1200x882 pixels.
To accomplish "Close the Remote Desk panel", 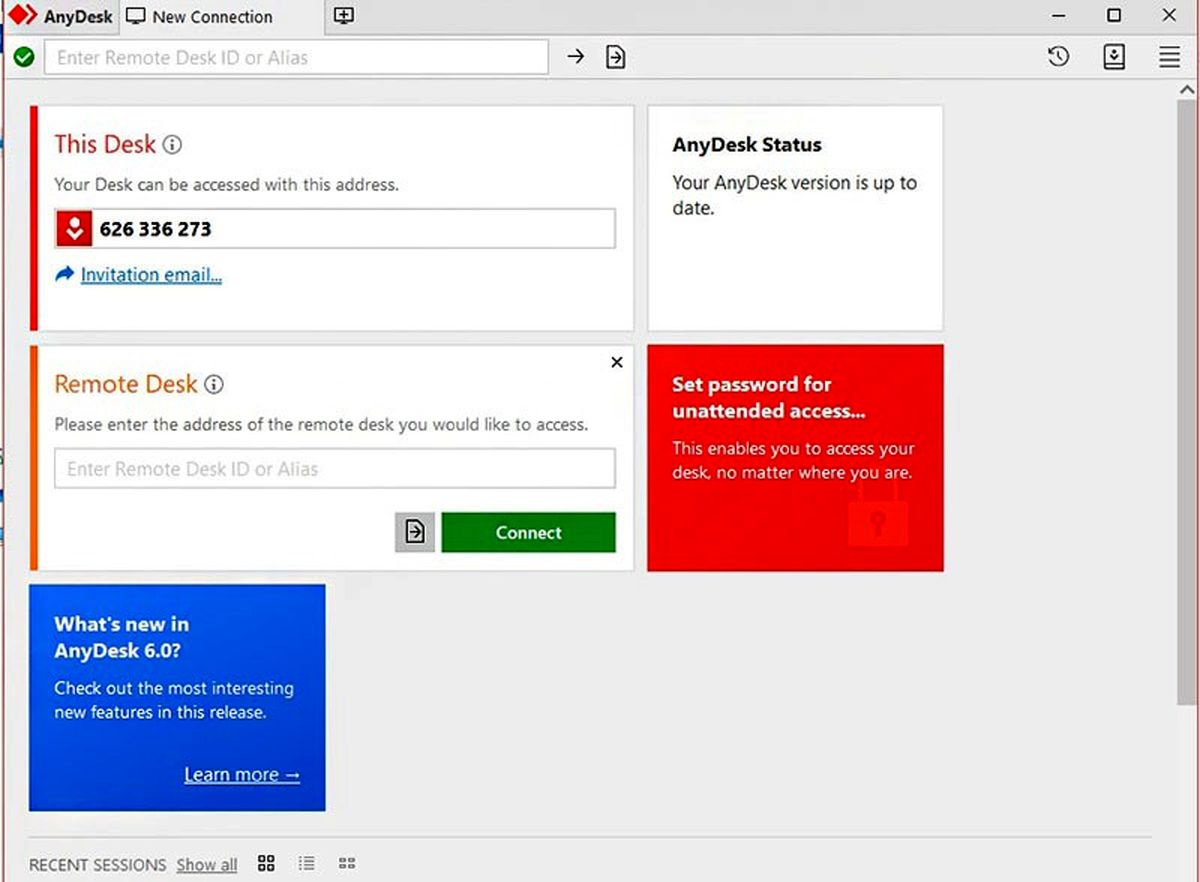I will (x=617, y=362).
